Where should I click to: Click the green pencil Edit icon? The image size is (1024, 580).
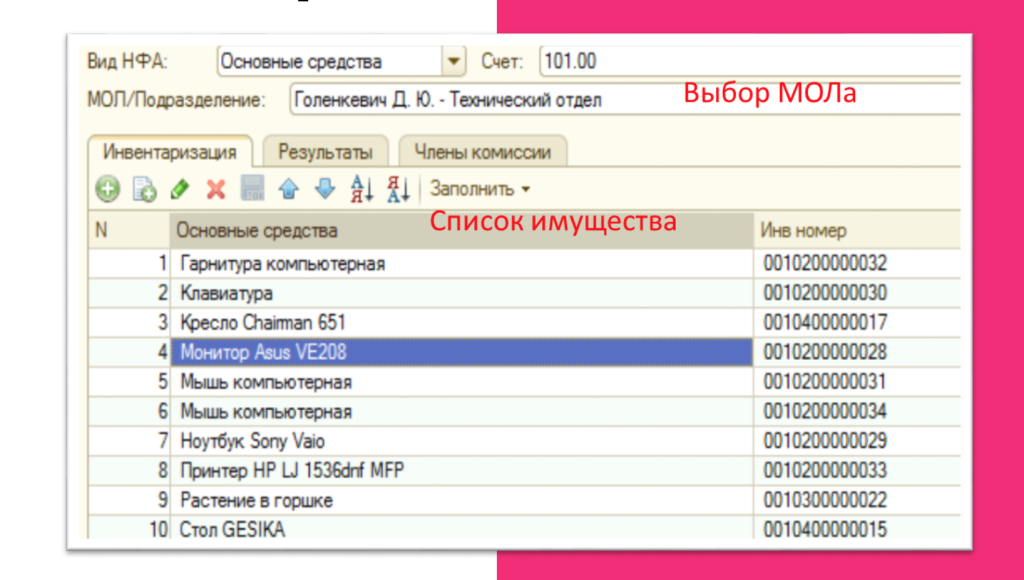[x=180, y=188]
